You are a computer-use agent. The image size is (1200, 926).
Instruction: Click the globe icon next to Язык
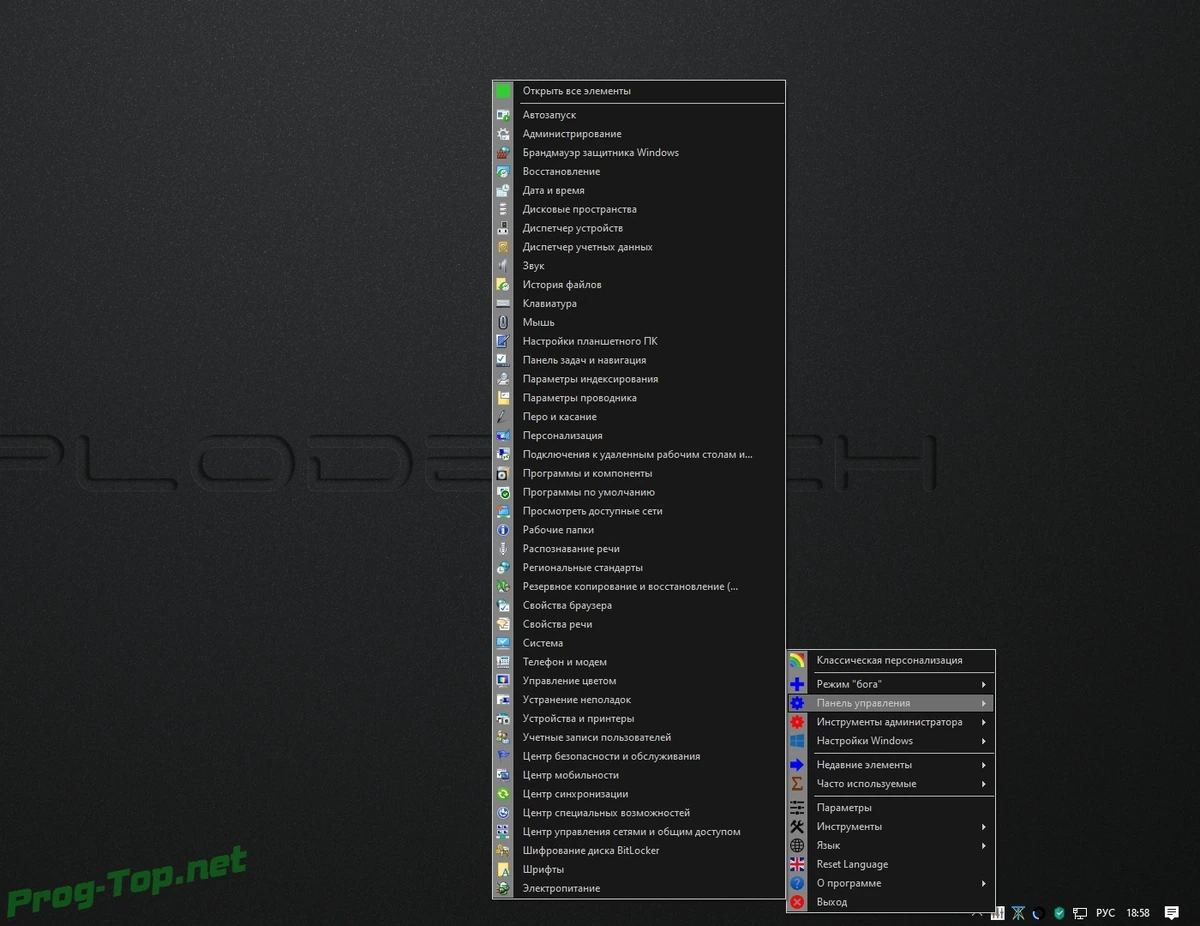tap(797, 846)
